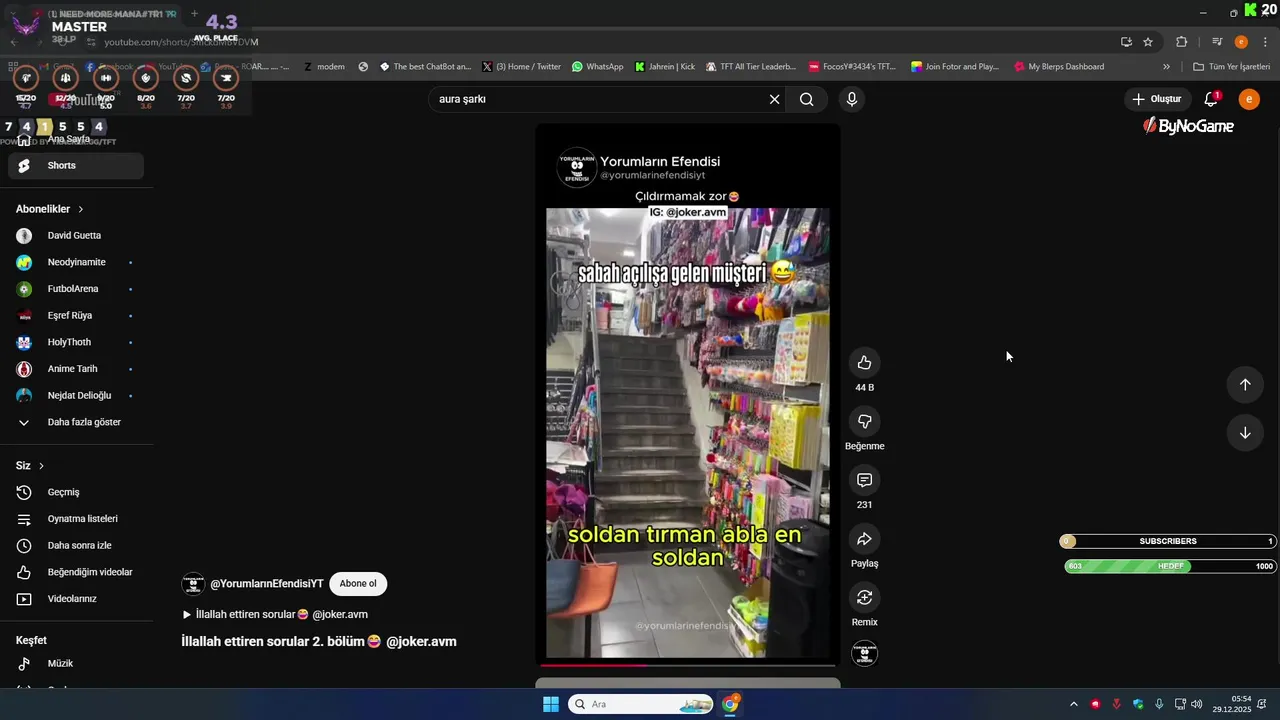Image resolution: width=1280 pixels, height=720 pixels.
Task: Open Chrome three-dot menu
Action: coord(1266,42)
